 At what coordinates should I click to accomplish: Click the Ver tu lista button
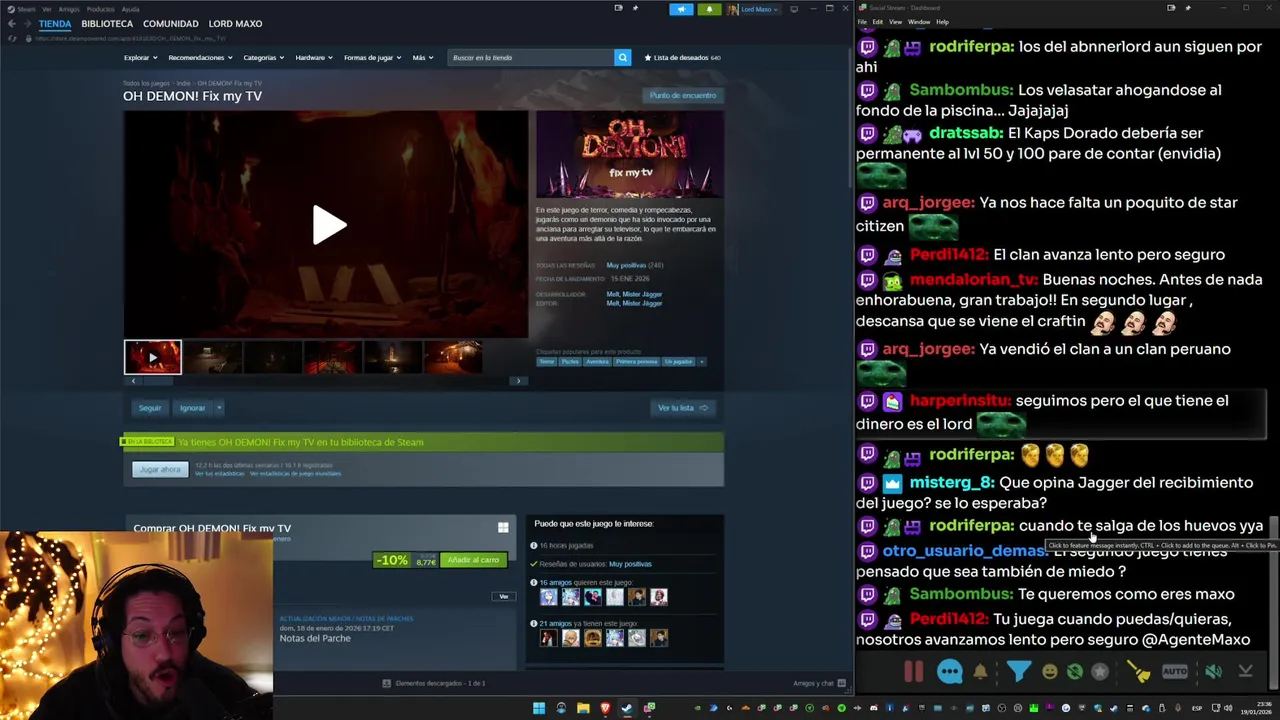pos(682,407)
